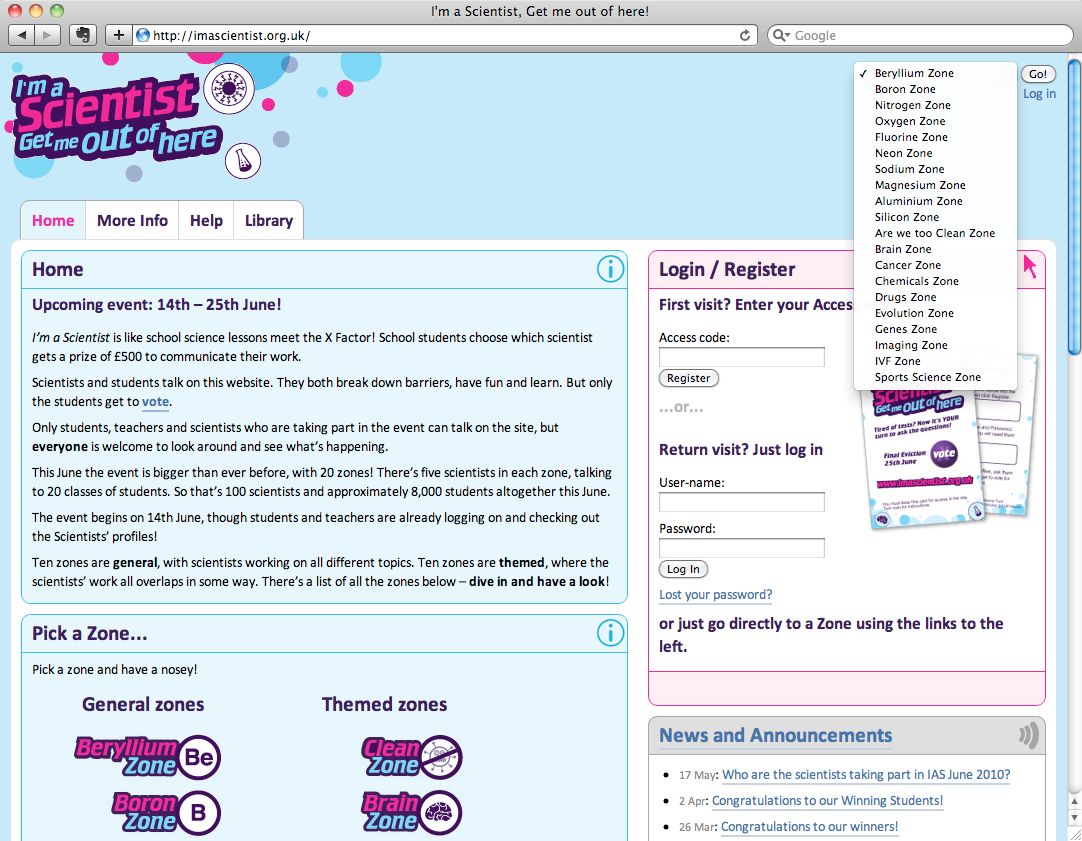Viewport: 1082px width, 841px height.
Task: Focus the Password input field
Action: pyautogui.click(x=742, y=548)
